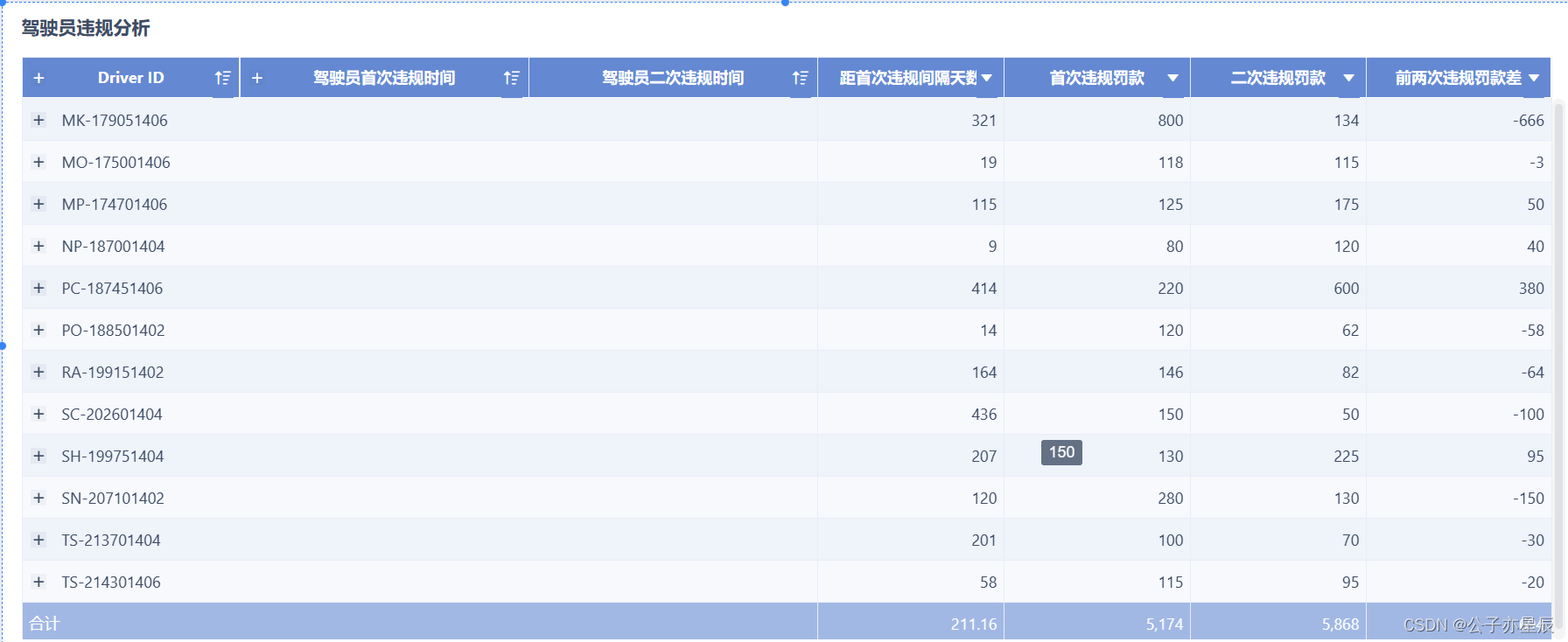Expand row PO-188501402

point(38,330)
